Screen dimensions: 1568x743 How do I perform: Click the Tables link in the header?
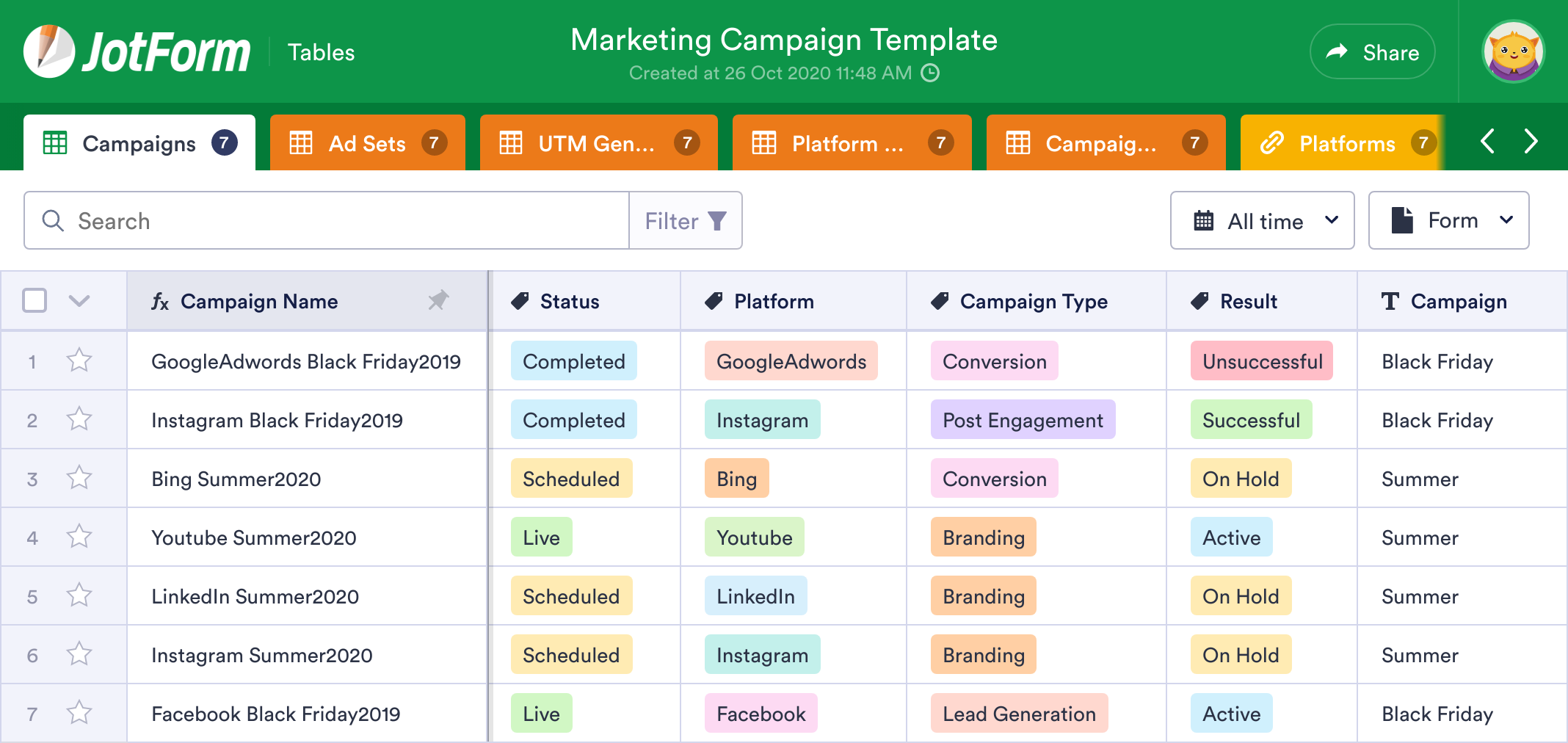pyautogui.click(x=321, y=51)
